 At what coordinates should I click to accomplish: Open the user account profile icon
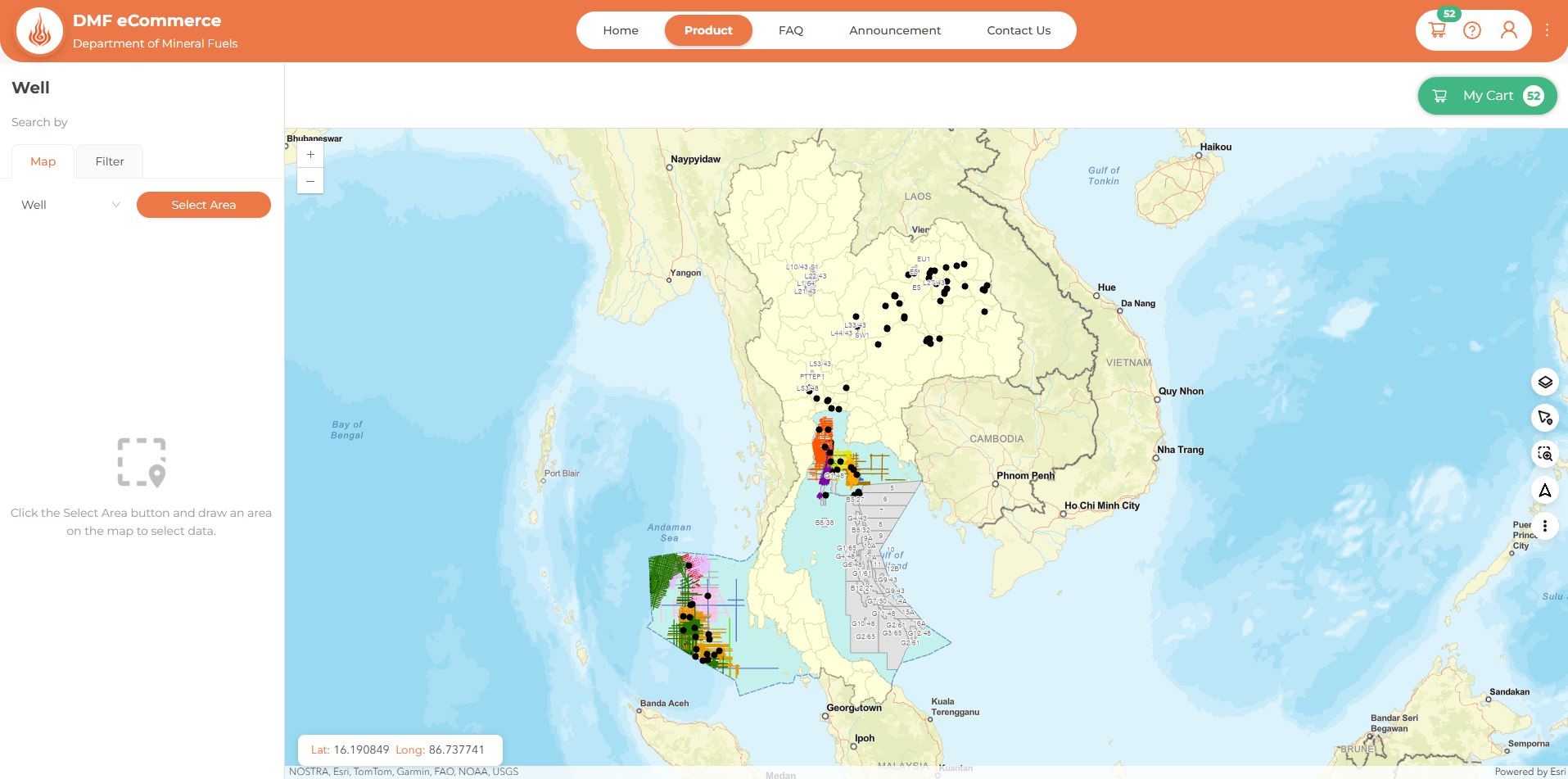tap(1508, 31)
